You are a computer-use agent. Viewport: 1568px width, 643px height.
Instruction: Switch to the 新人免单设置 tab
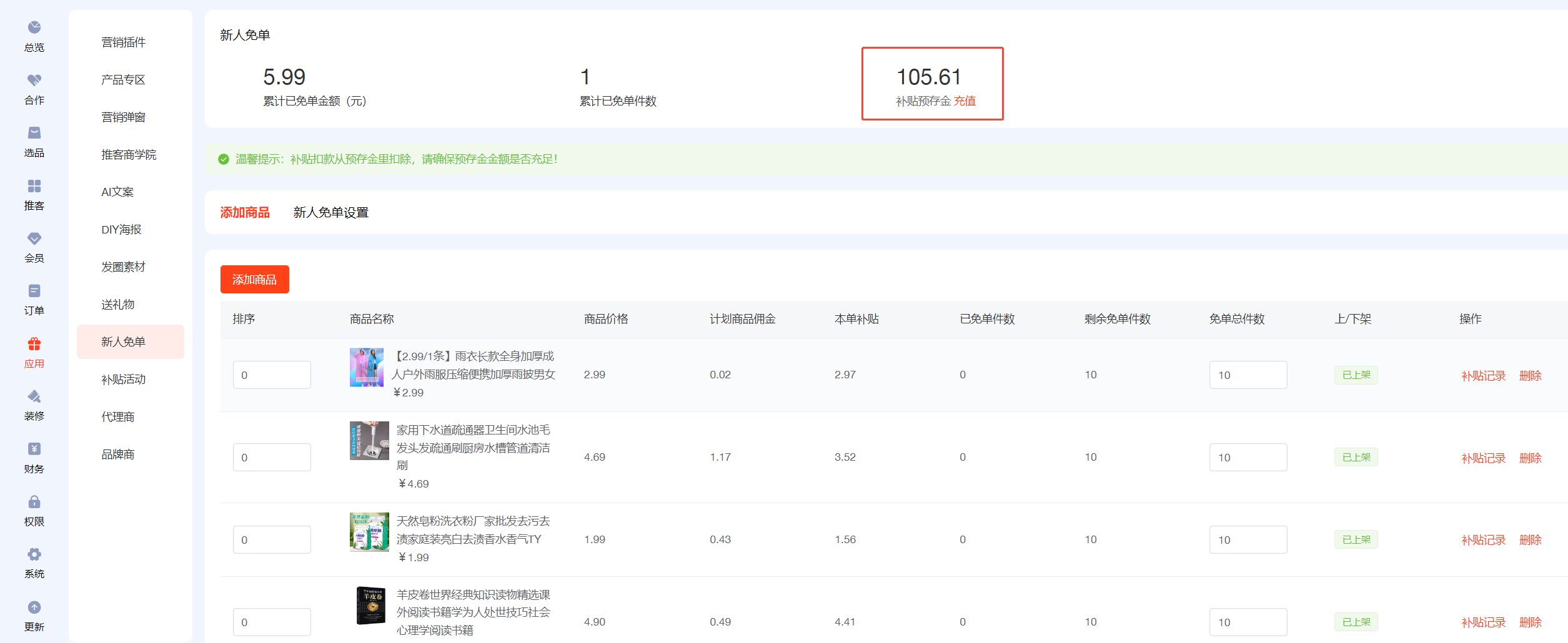(330, 213)
